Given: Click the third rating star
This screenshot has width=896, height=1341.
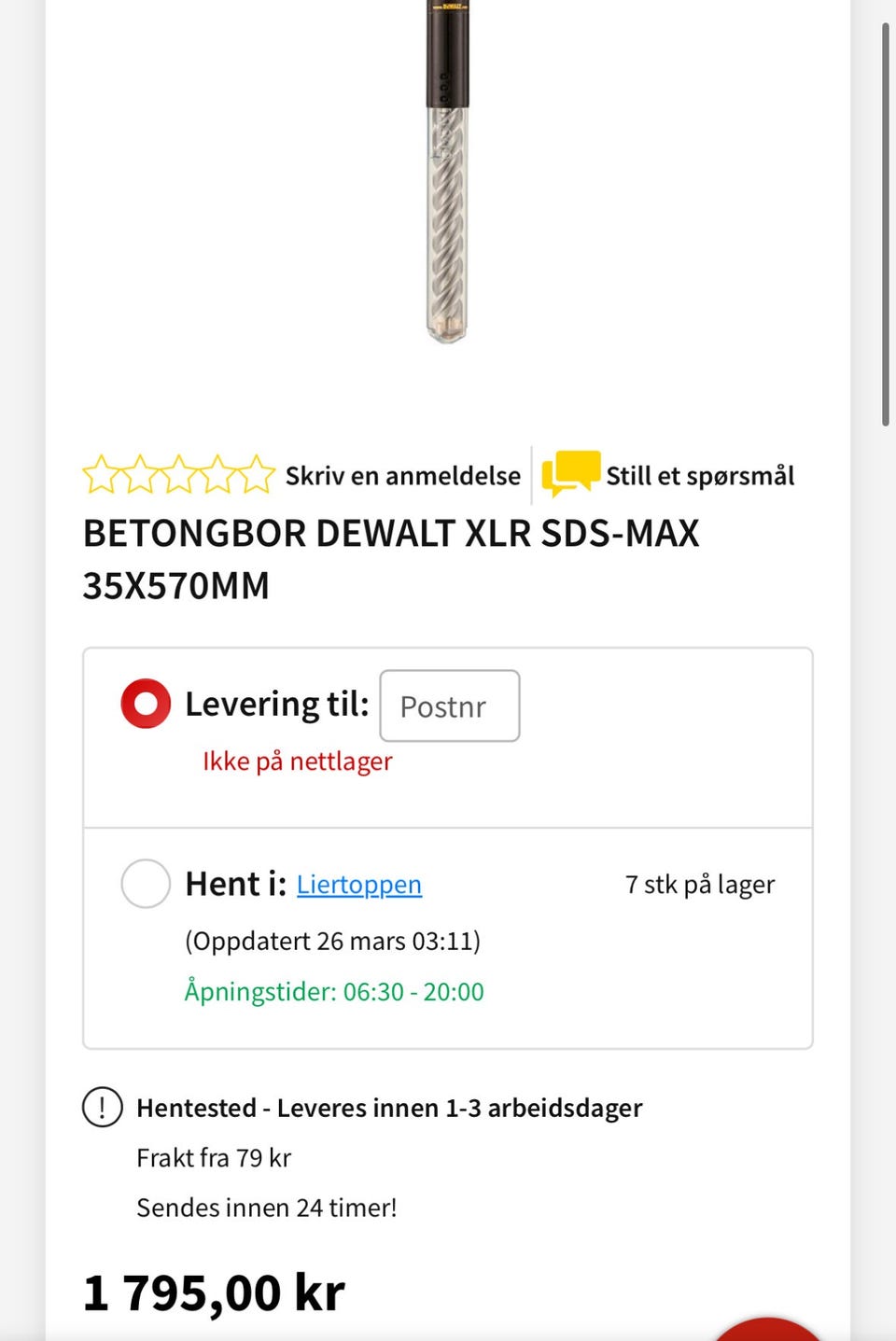Looking at the screenshot, I should [179, 475].
